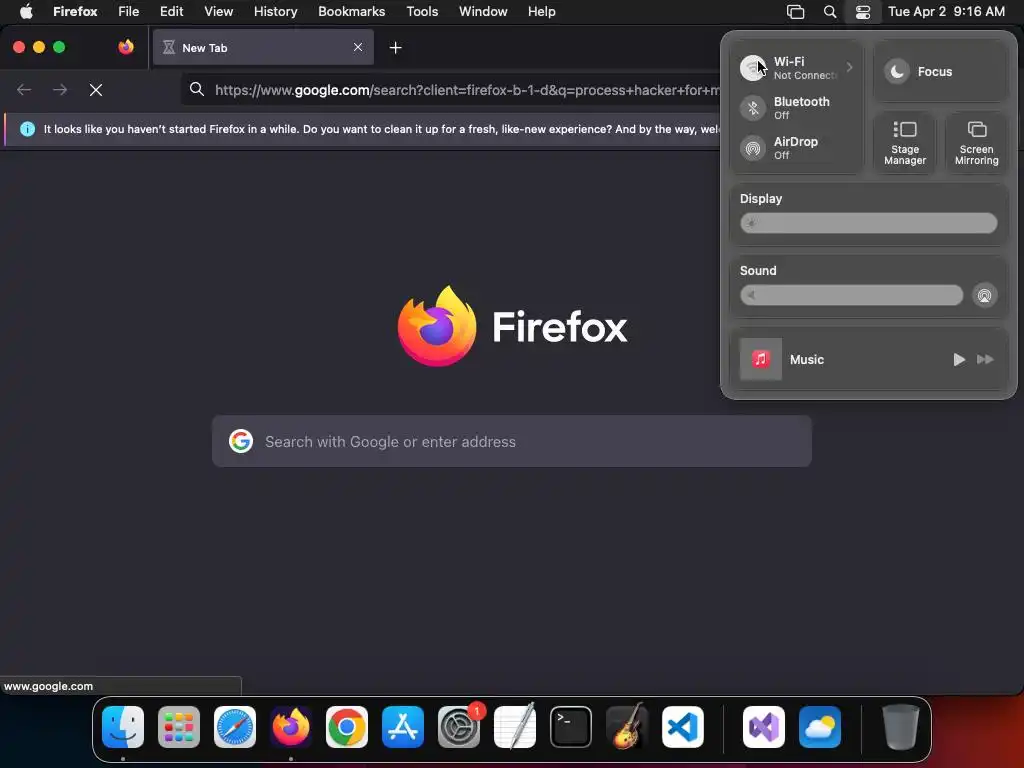1024x768 pixels.
Task: Open the Trash in the dock
Action: 901,727
